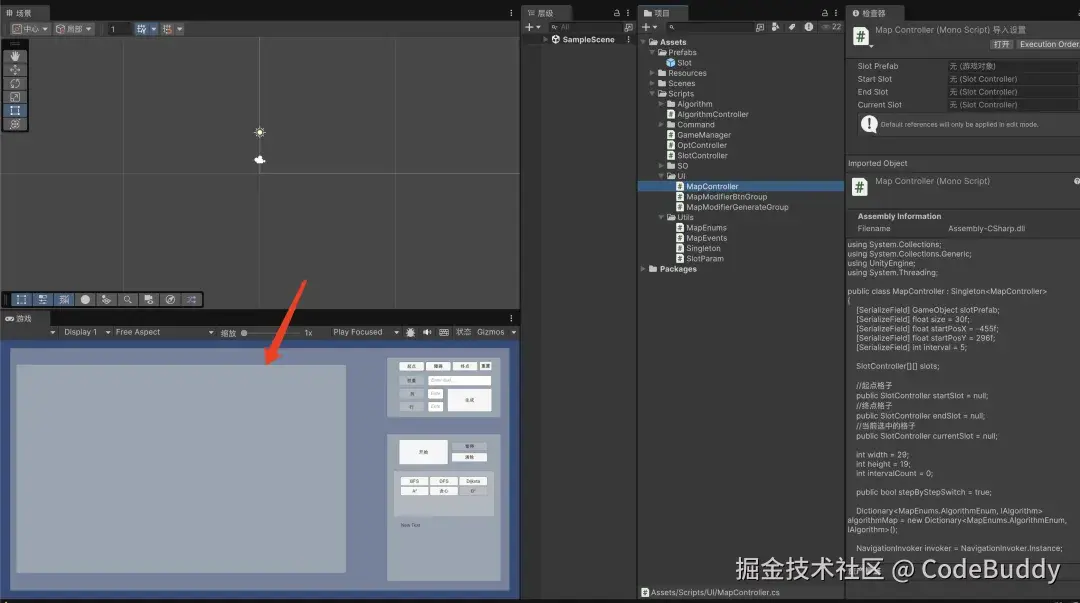Toggle grid snapping button in Scene toolbar
Image resolution: width=1080 pixels, height=603 pixels.
tap(141, 29)
